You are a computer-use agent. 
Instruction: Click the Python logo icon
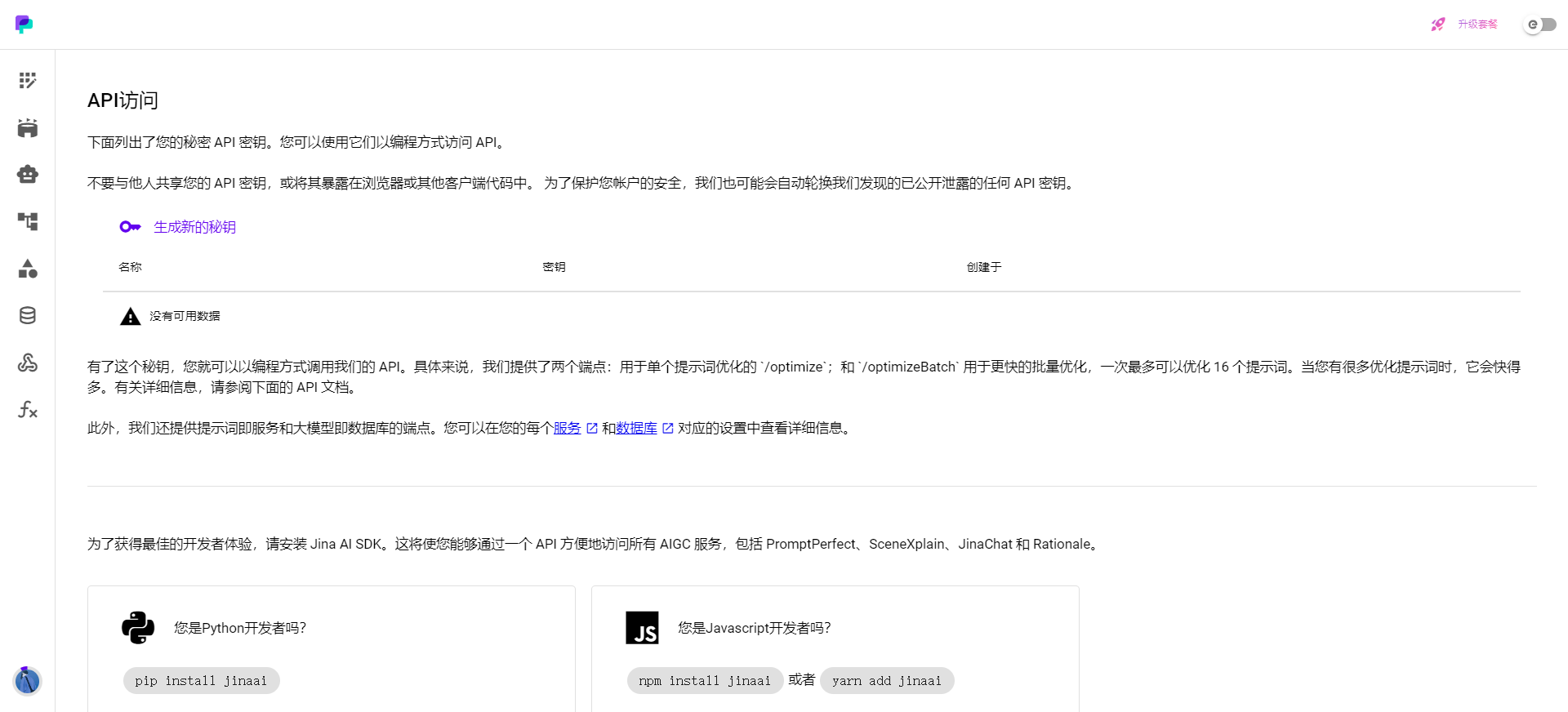[138, 628]
